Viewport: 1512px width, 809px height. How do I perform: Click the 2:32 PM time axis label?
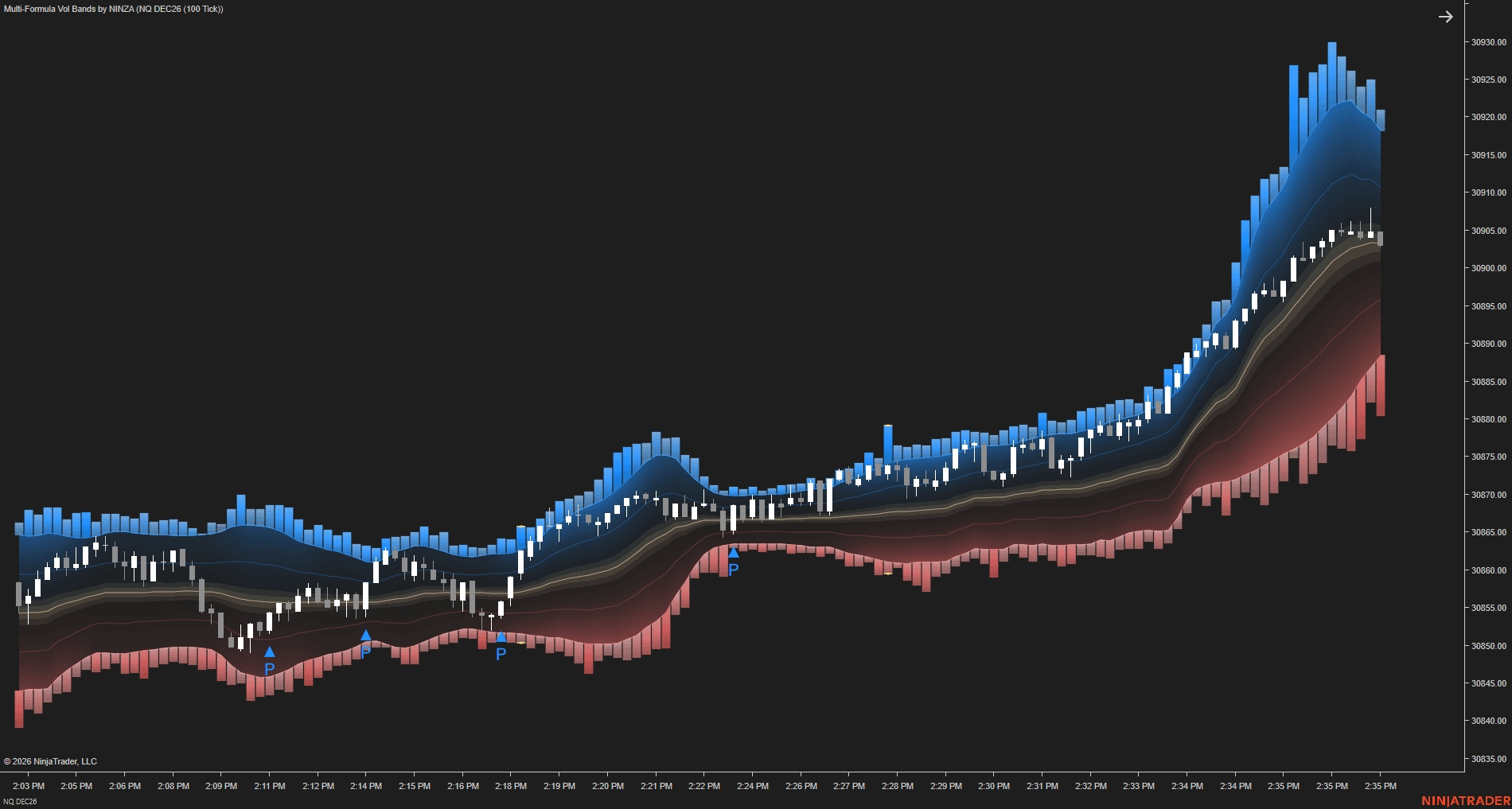[1091, 786]
